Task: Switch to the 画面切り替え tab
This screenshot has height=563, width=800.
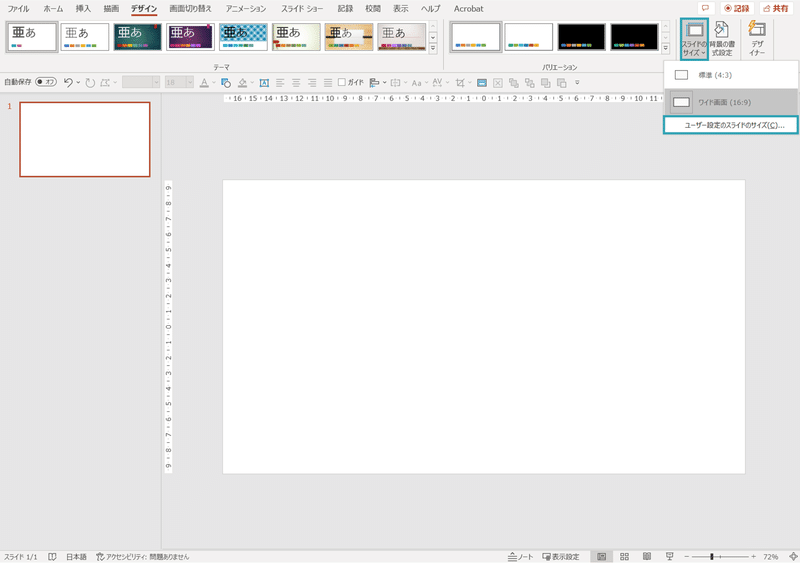Action: pos(190,9)
